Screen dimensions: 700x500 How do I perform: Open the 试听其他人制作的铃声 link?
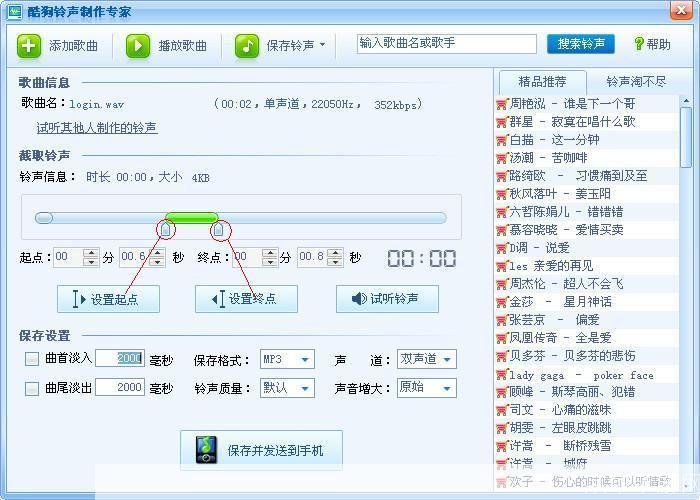point(97,128)
